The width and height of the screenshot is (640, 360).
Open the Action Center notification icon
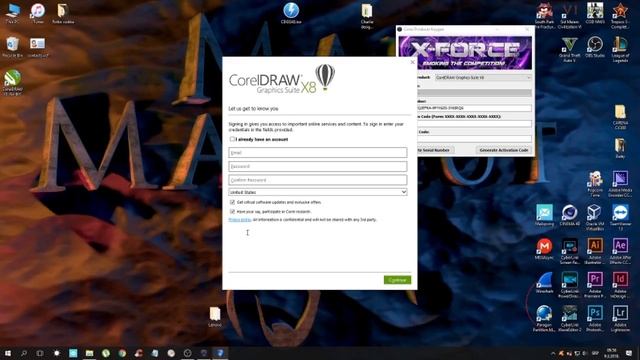coord(629,353)
